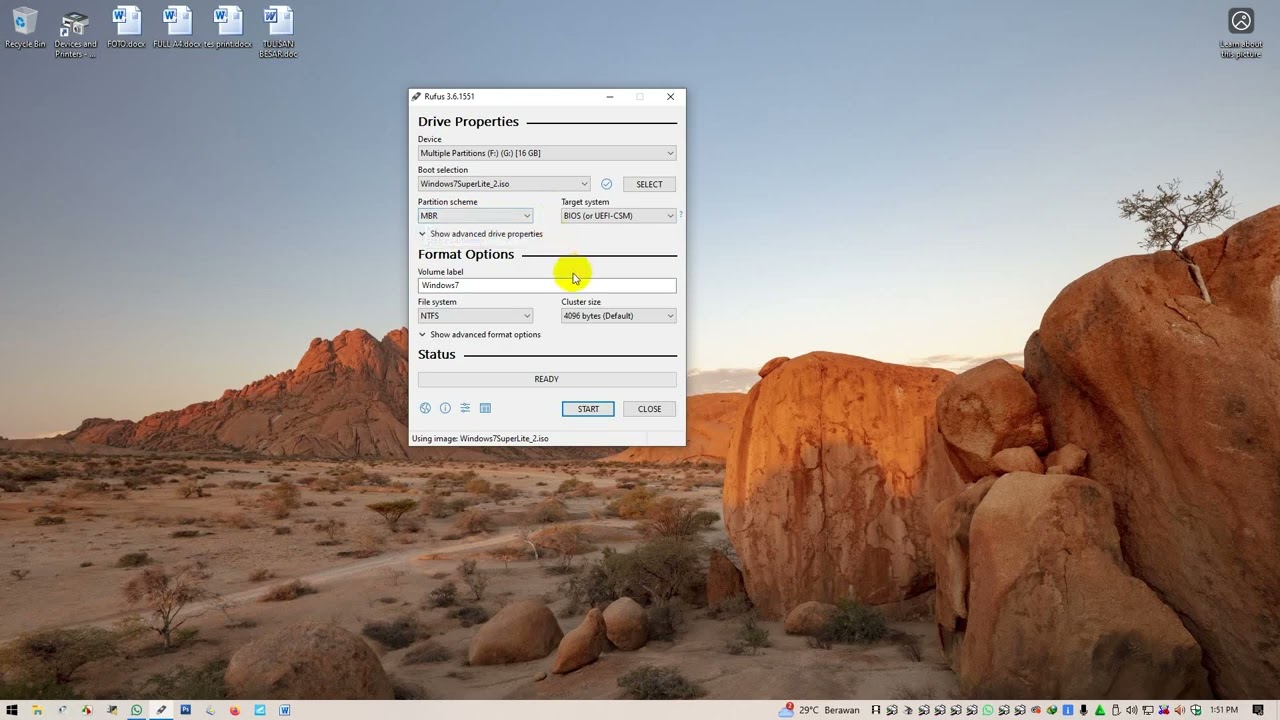Screen dimensions: 1280x720
Task: Open the File system NTFS dropdown
Action: coord(475,316)
